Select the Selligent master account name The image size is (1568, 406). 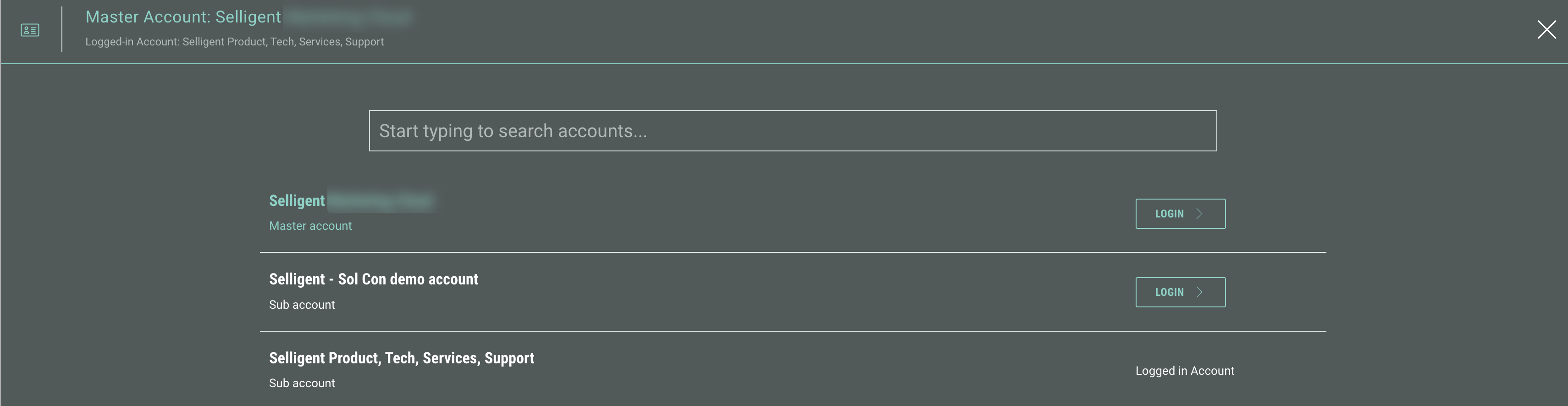297,201
